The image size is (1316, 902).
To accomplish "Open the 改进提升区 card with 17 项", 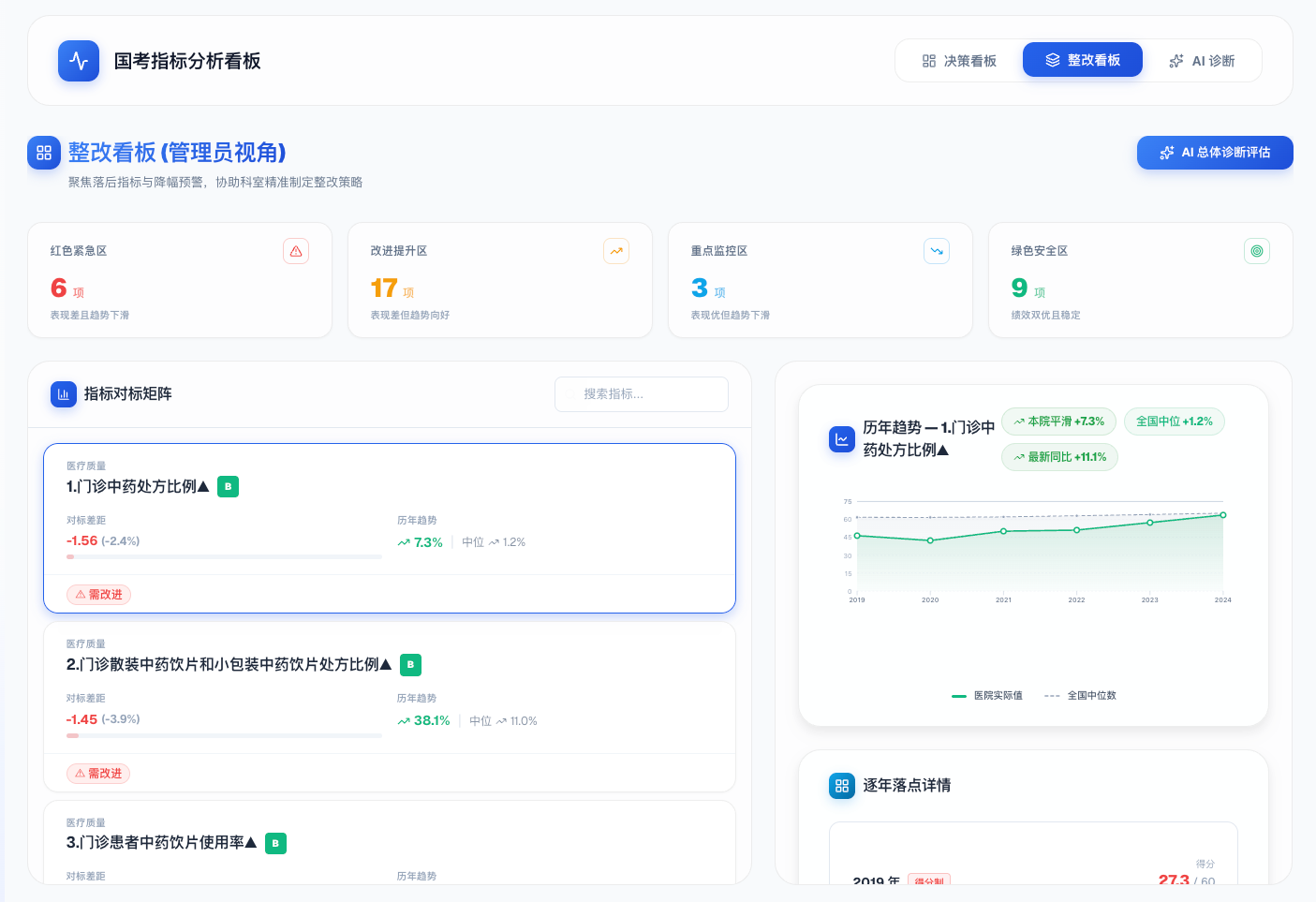I will (x=500, y=280).
